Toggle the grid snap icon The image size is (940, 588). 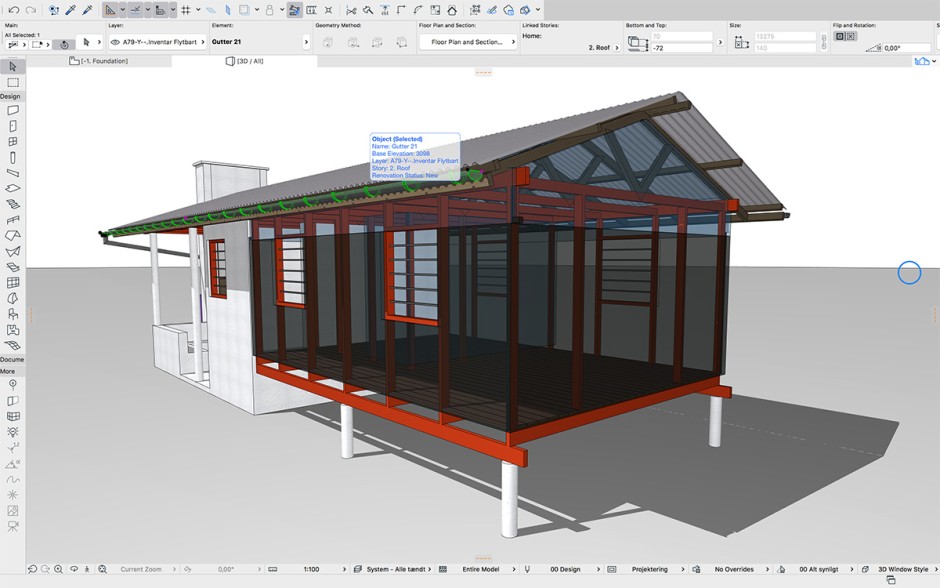click(x=185, y=10)
